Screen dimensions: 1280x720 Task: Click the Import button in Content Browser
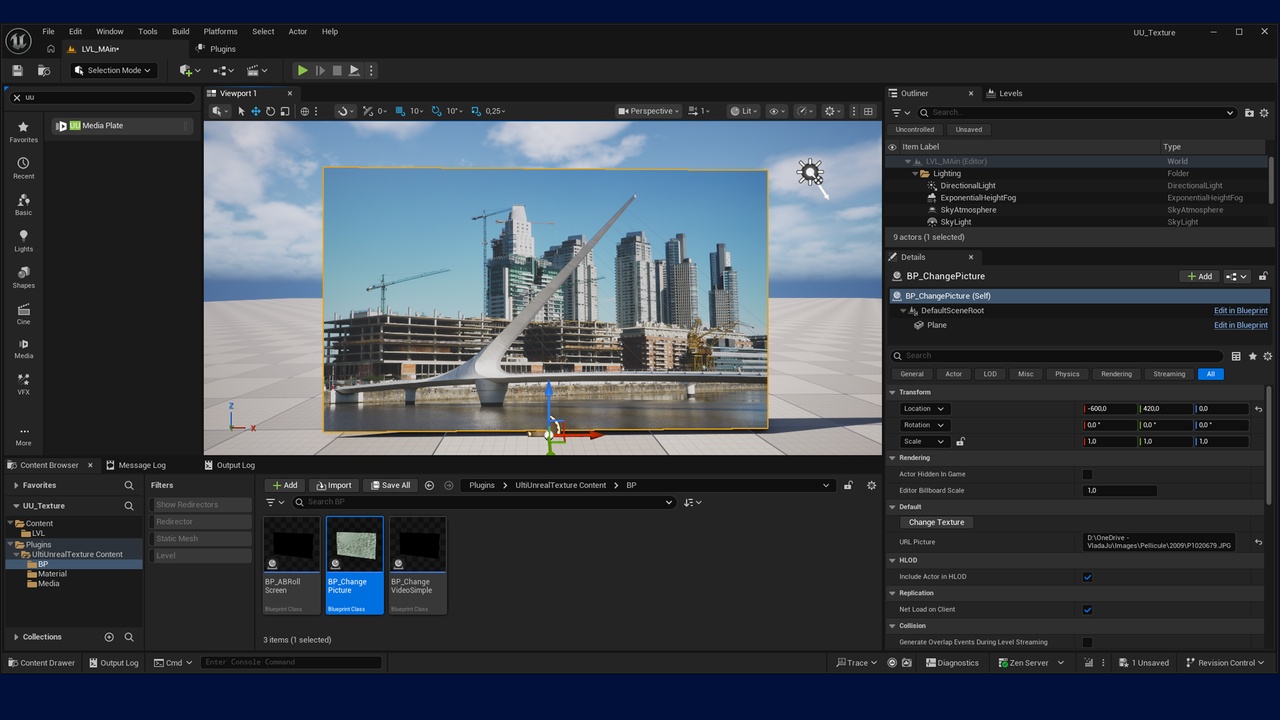333,485
